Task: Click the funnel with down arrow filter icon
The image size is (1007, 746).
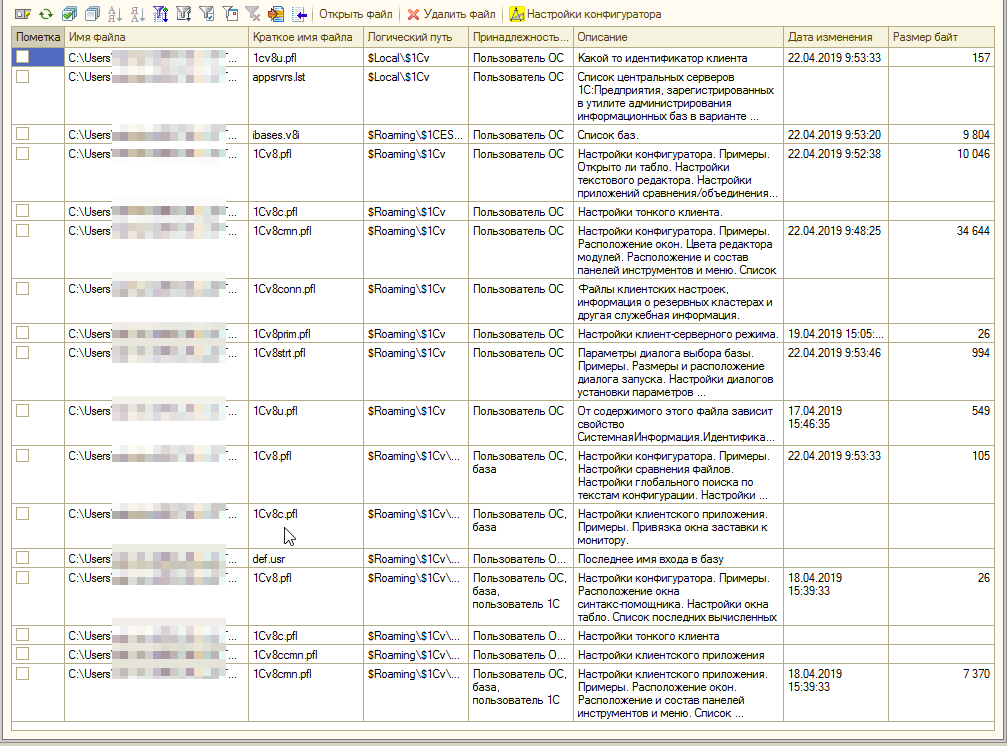Action: pyautogui.click(x=184, y=13)
